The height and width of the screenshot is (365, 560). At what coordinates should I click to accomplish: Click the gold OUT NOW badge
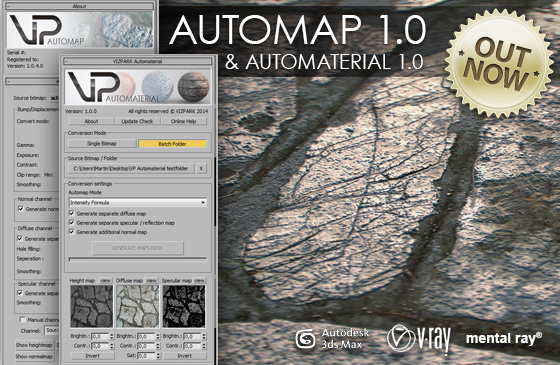tap(499, 63)
